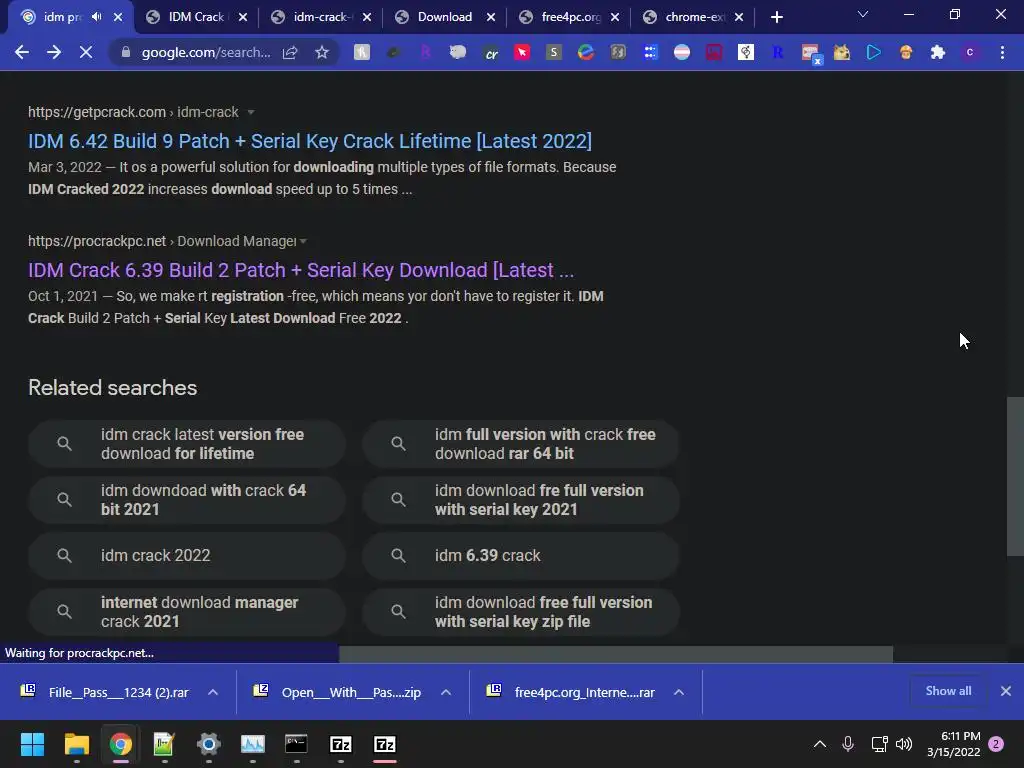Mute the idm tab via its speaker icon
1024x768 pixels.
(x=97, y=17)
